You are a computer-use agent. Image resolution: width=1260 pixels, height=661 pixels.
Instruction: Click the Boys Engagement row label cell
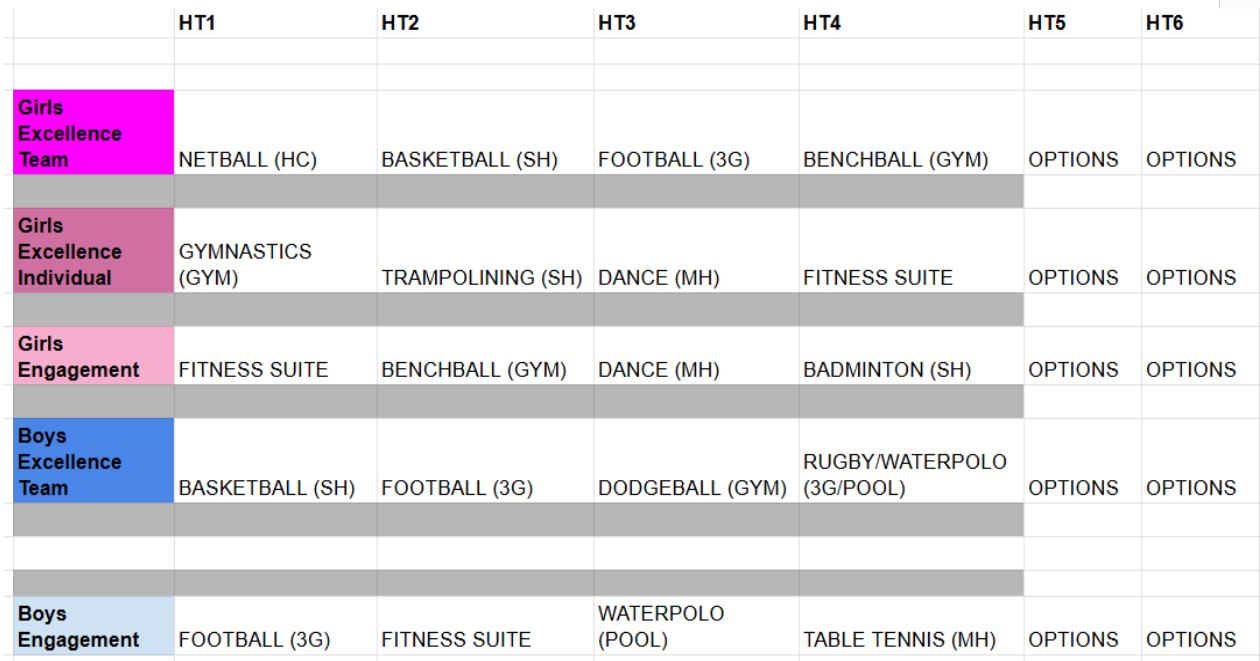pyautogui.click(x=94, y=627)
